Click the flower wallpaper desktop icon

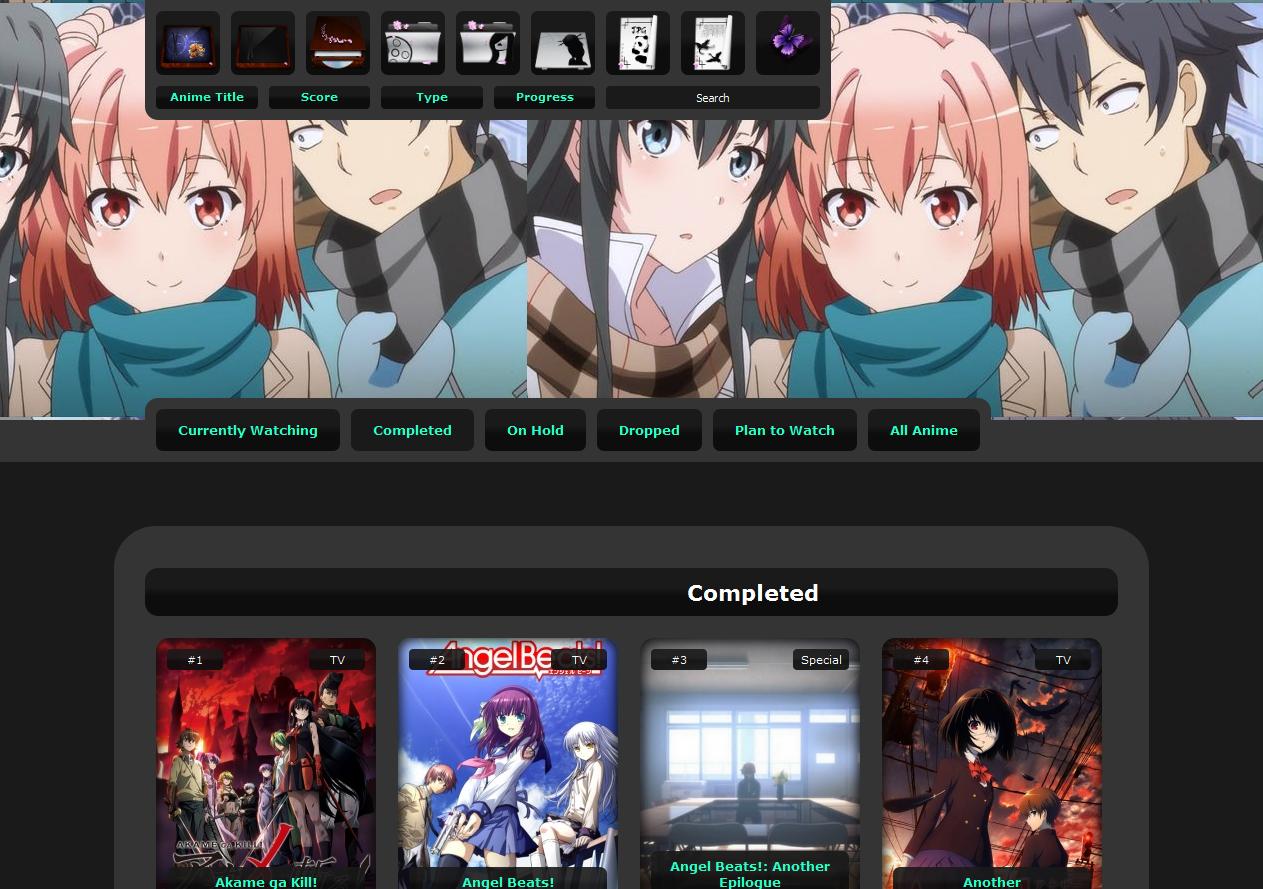188,43
